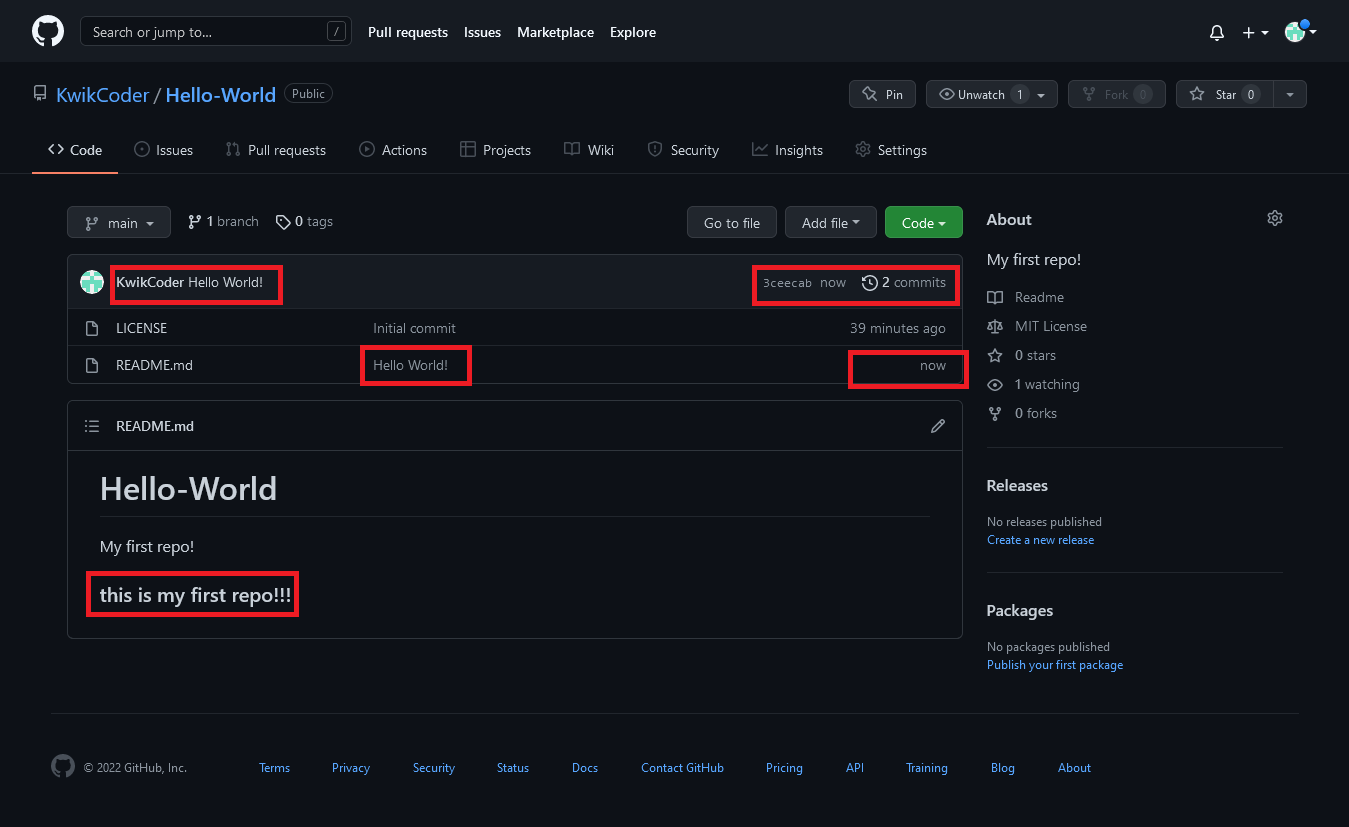
Task: Open README.md row's Hello World! commit message
Action: pos(410,365)
